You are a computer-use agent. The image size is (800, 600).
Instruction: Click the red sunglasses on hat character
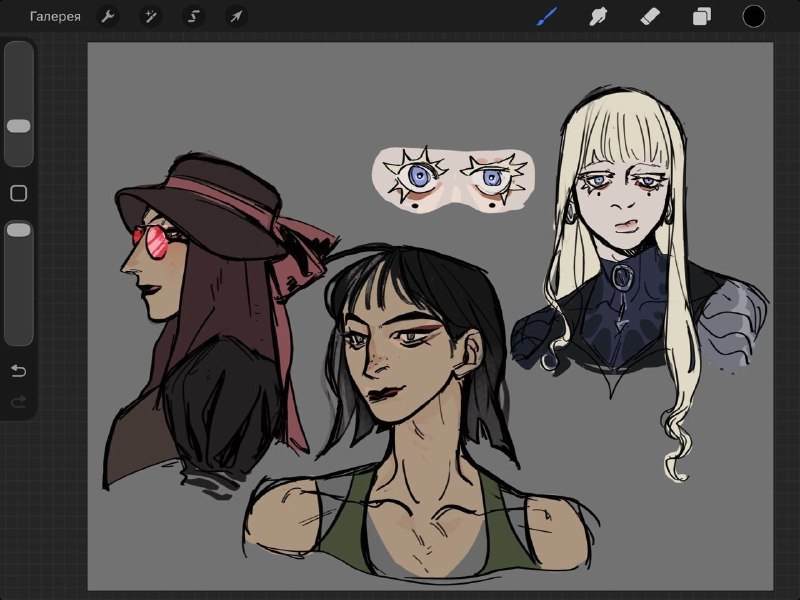click(x=152, y=241)
